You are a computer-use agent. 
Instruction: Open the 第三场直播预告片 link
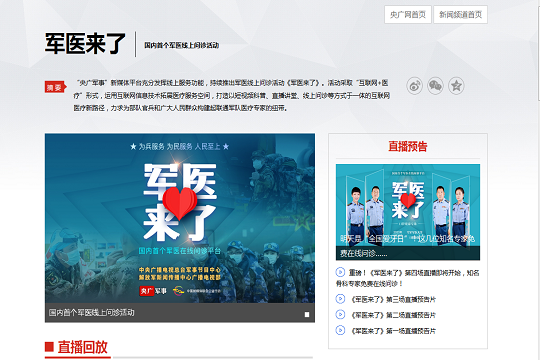[393, 299]
